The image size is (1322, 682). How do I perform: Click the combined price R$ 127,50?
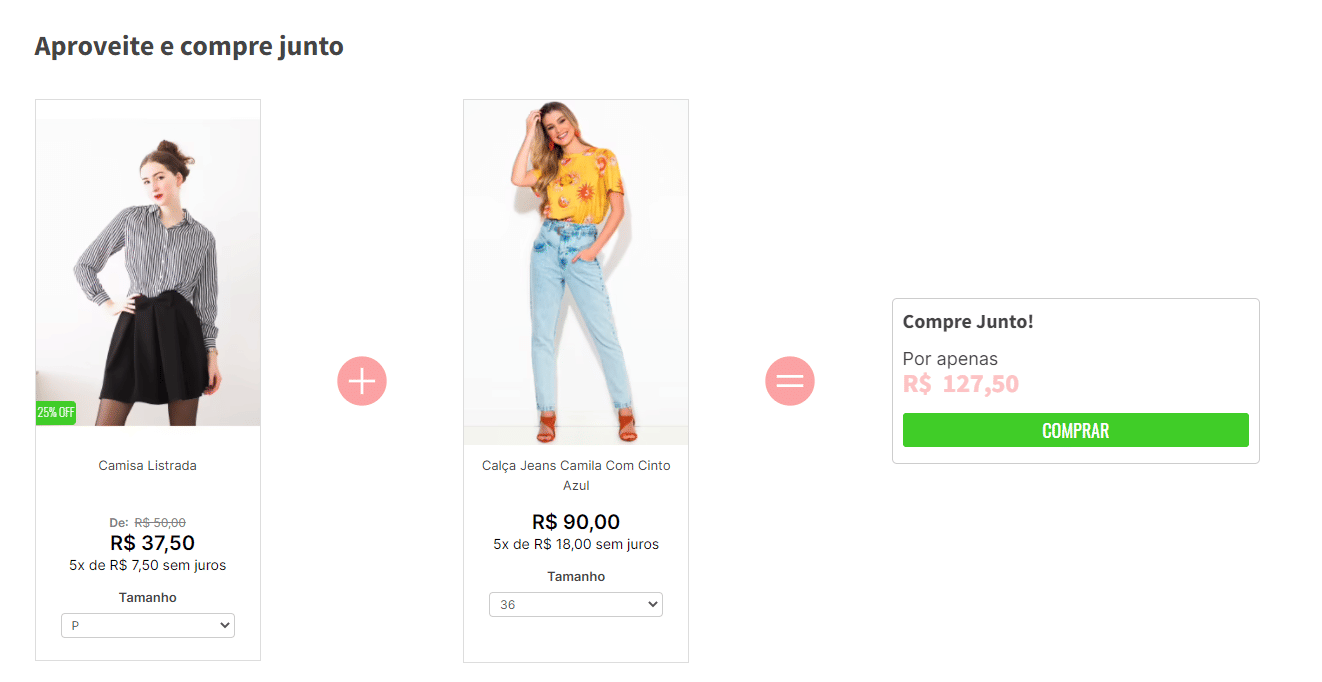coord(961,384)
